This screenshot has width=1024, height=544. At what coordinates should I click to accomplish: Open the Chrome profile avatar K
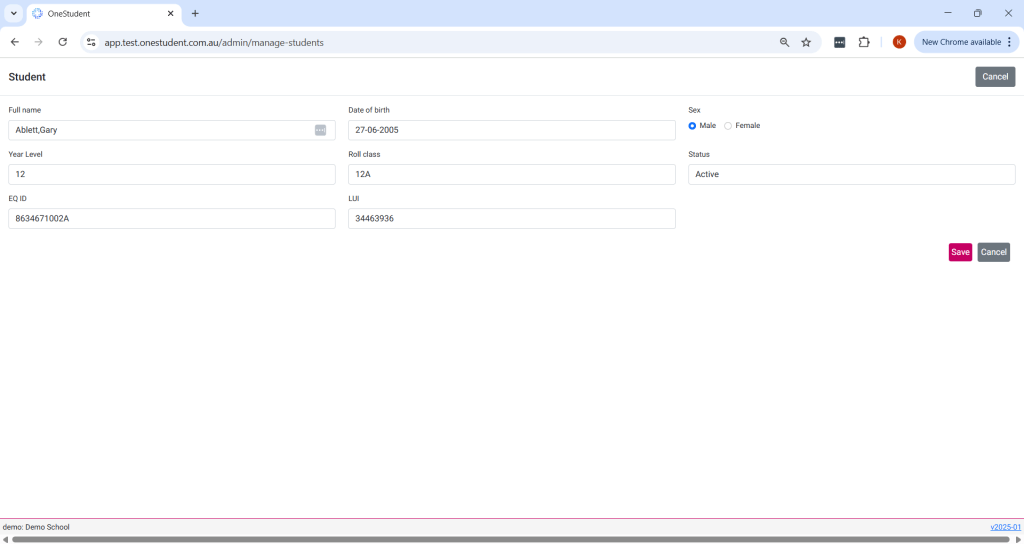899,42
